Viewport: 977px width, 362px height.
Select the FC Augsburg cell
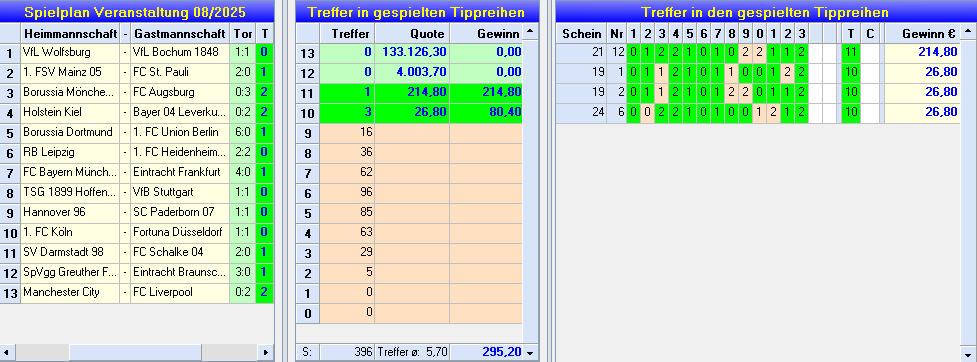click(180, 93)
